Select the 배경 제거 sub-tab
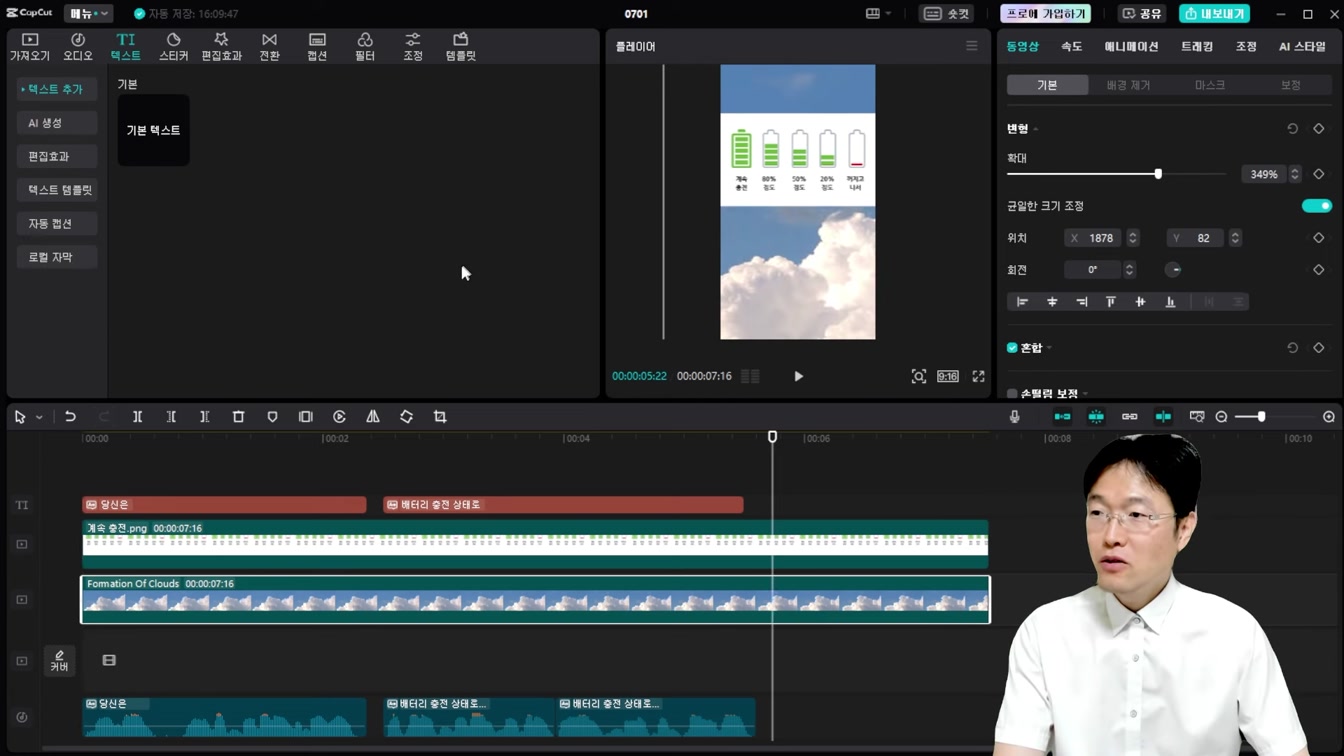 1128,85
